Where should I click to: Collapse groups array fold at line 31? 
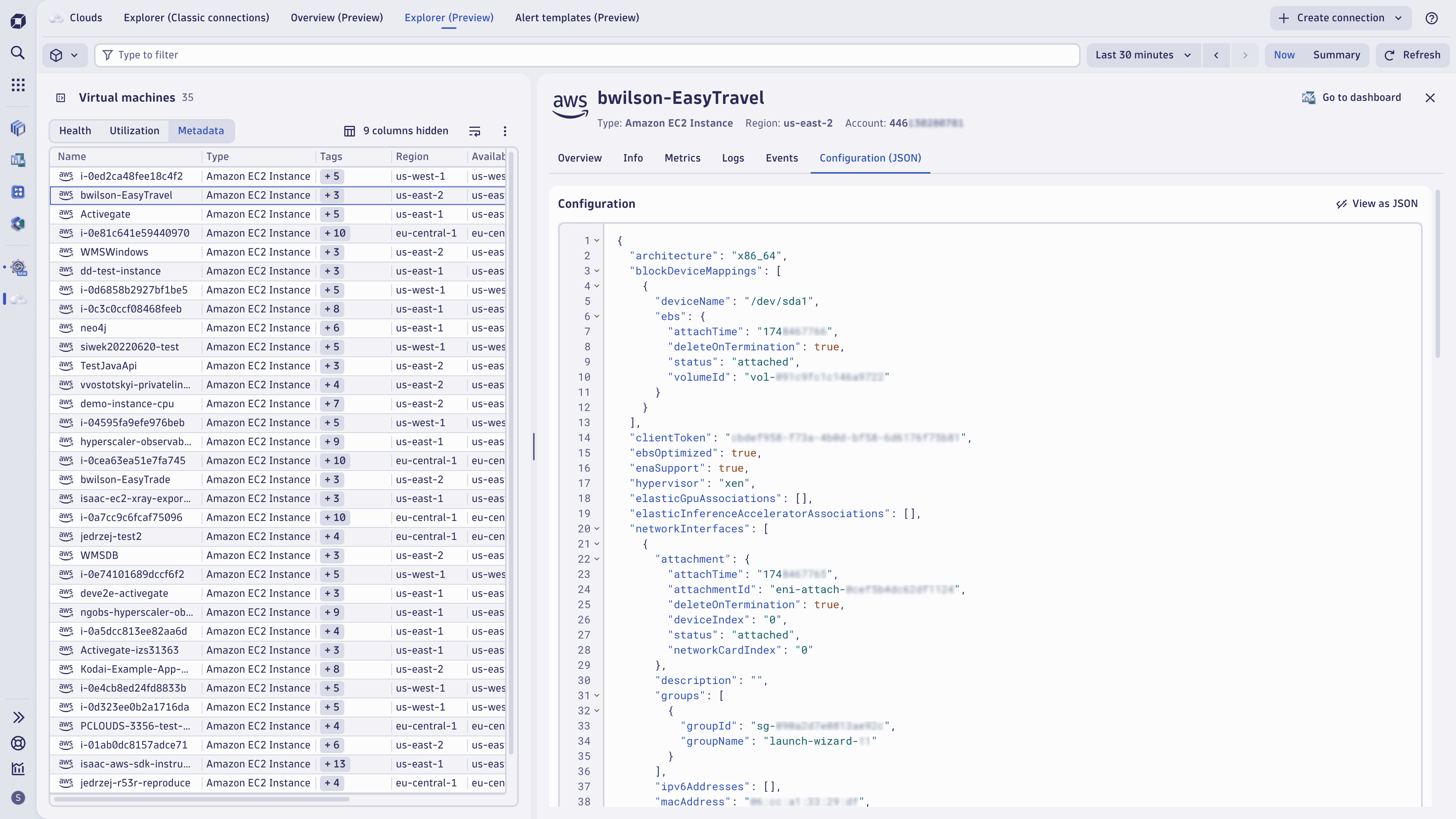tap(596, 696)
